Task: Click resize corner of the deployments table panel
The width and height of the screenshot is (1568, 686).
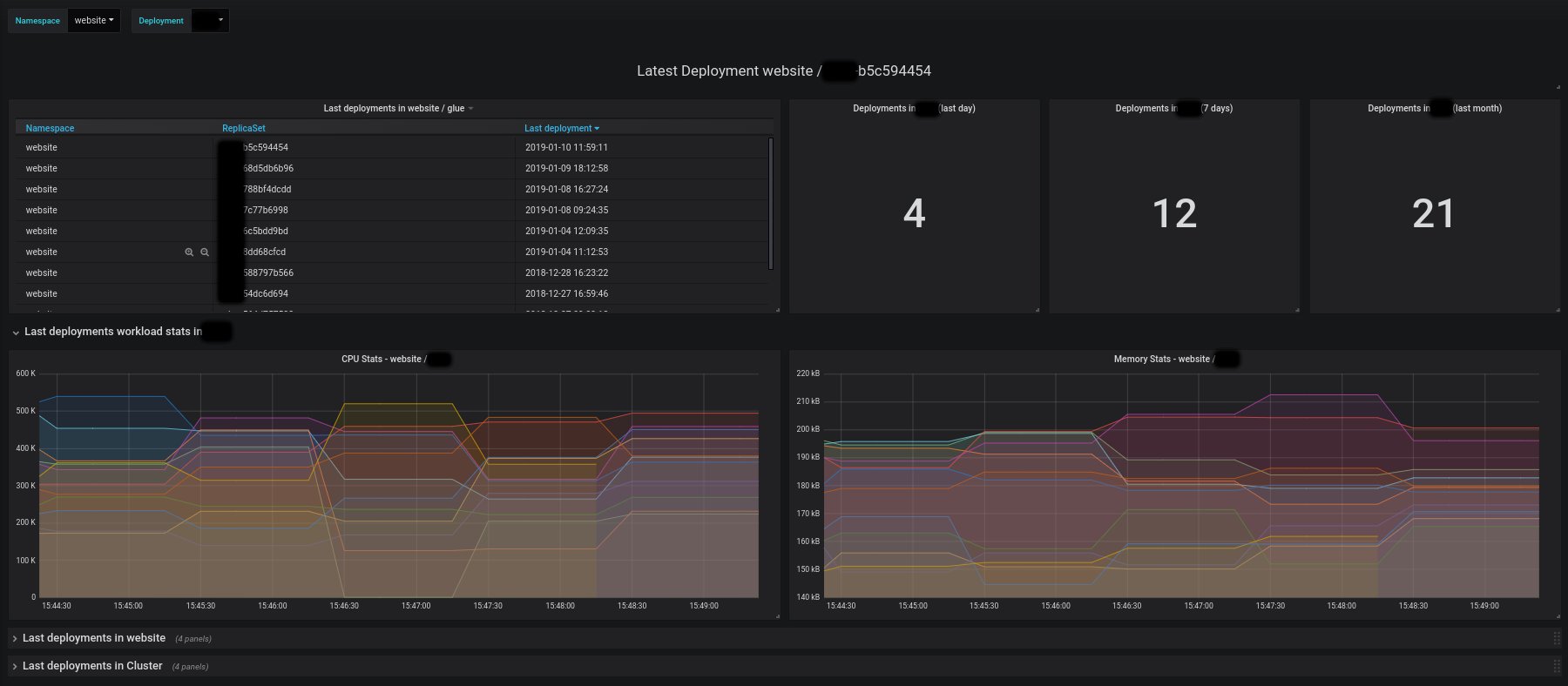Action: tap(777, 310)
